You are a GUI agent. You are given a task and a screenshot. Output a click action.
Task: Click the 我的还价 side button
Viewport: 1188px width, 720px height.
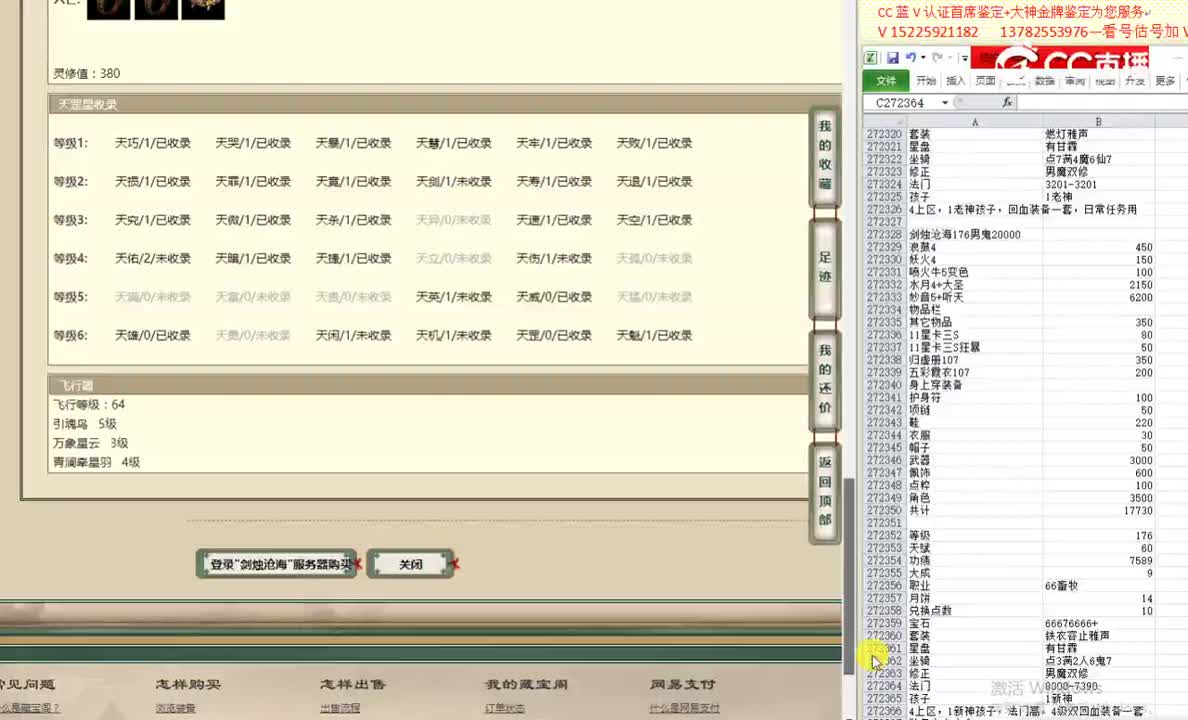point(825,379)
